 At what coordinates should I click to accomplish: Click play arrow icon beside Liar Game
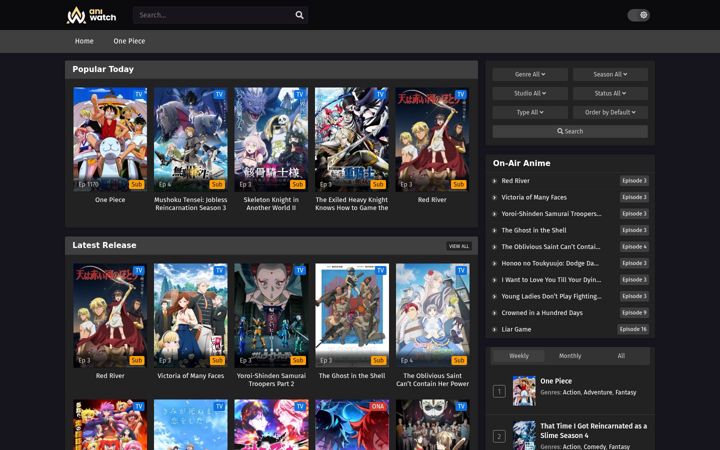point(495,330)
